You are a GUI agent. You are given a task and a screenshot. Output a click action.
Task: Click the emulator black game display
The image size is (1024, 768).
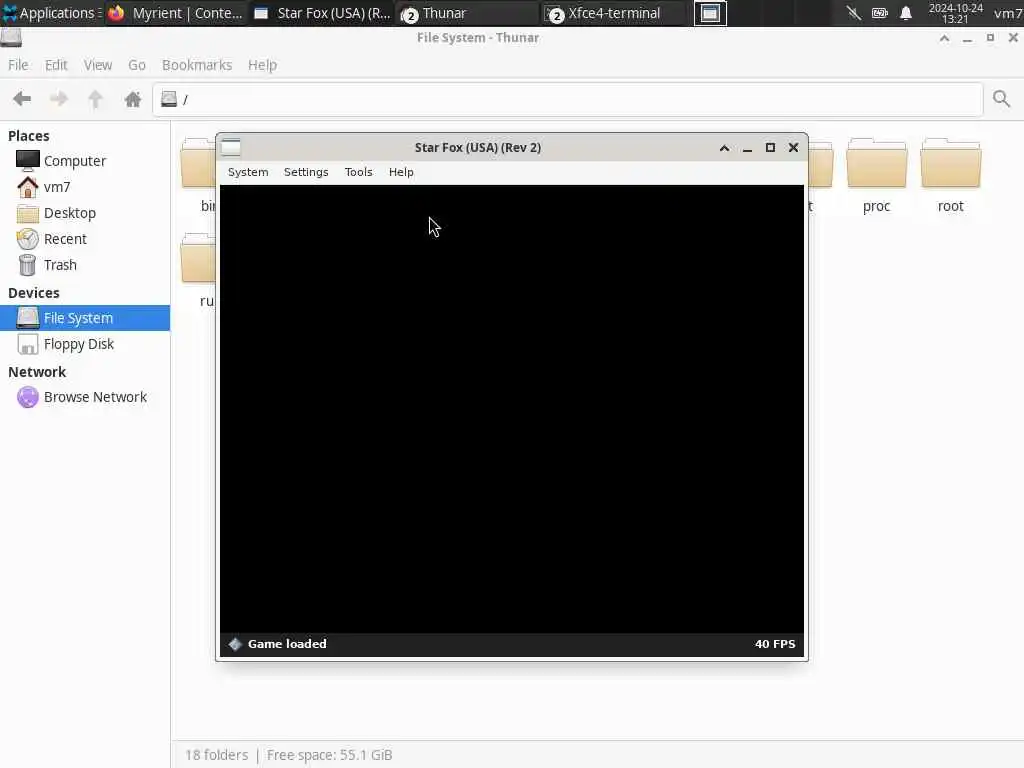(x=512, y=409)
